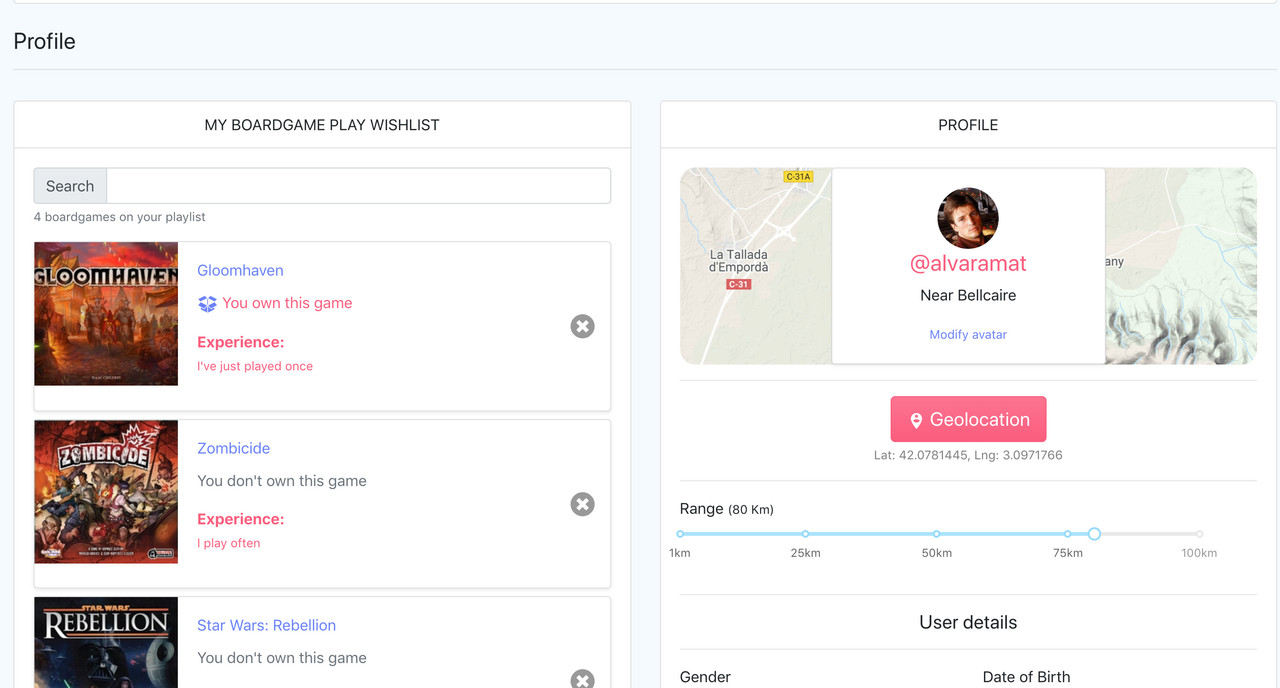Click the Lat/Lng coordinates text
Screen dimensions: 1280x688
[968, 455]
